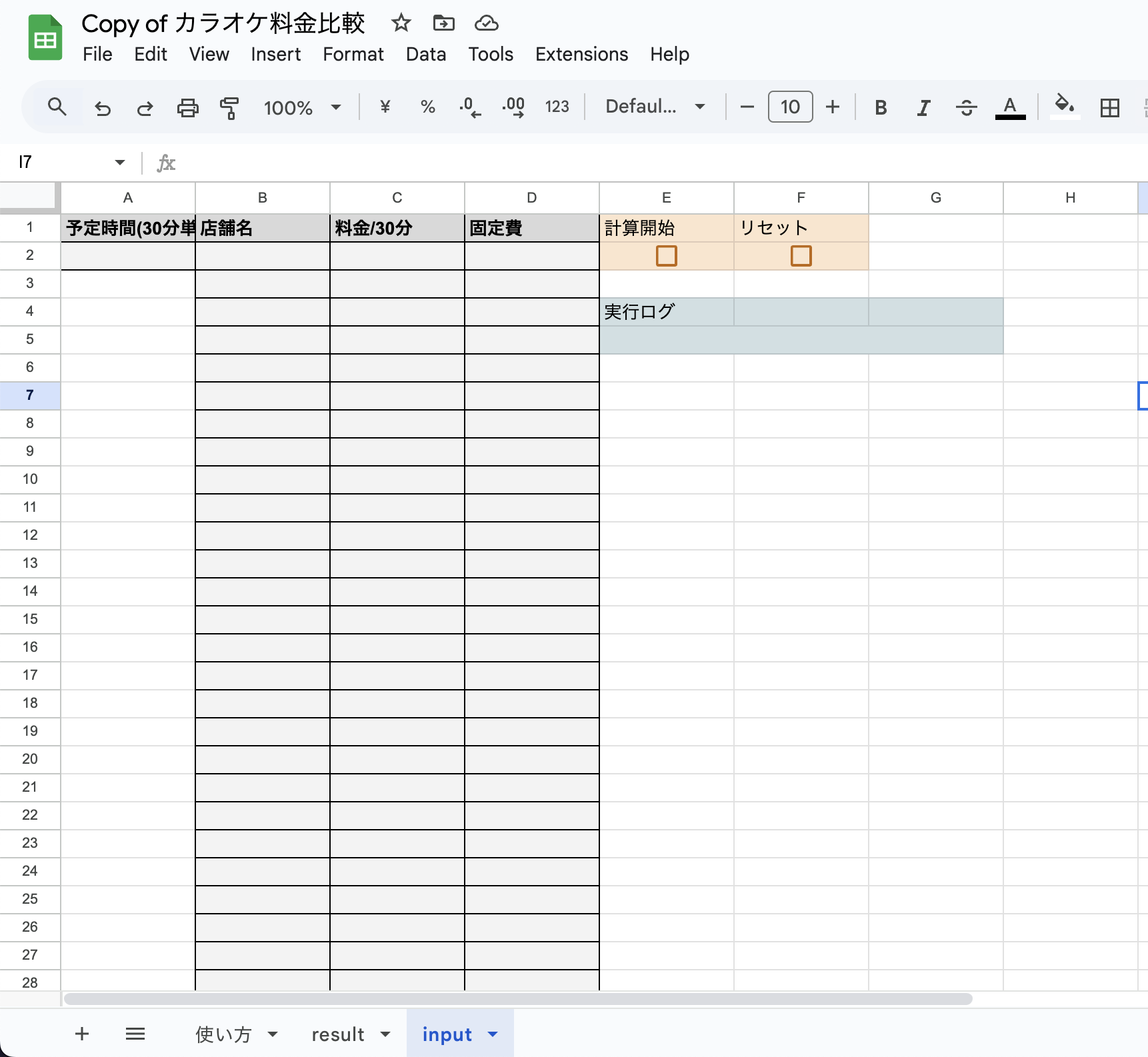Select column H header
The width and height of the screenshot is (1148, 1057).
pyautogui.click(x=1071, y=197)
